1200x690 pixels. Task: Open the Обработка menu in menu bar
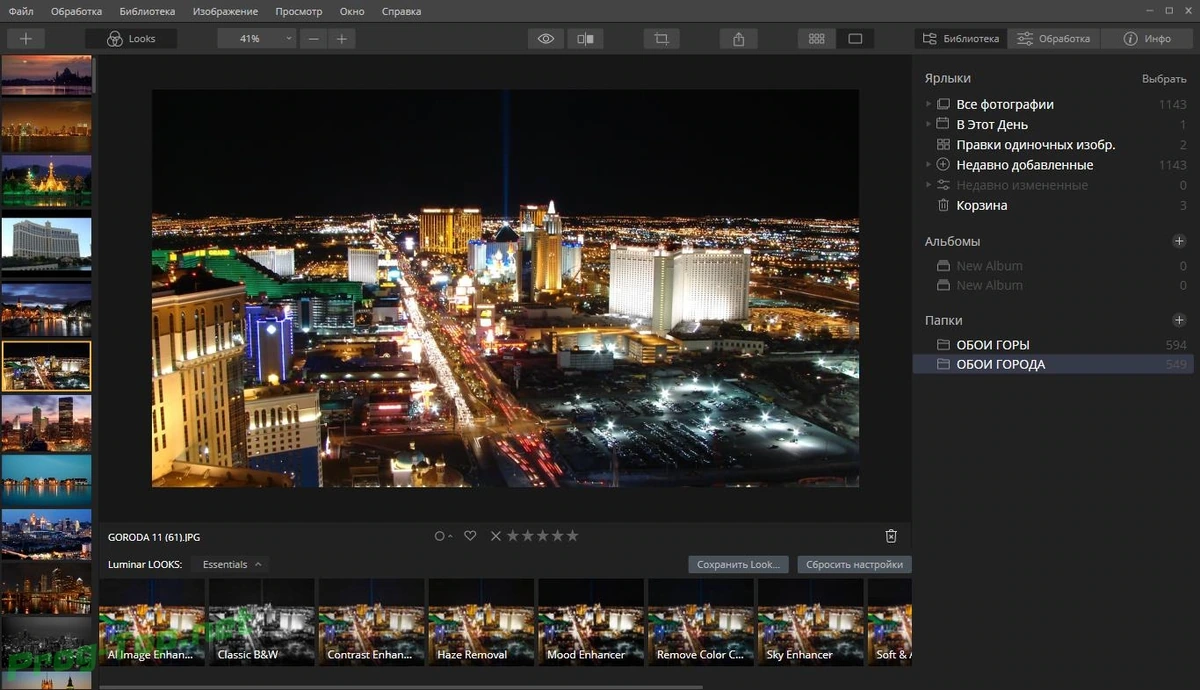[76, 11]
